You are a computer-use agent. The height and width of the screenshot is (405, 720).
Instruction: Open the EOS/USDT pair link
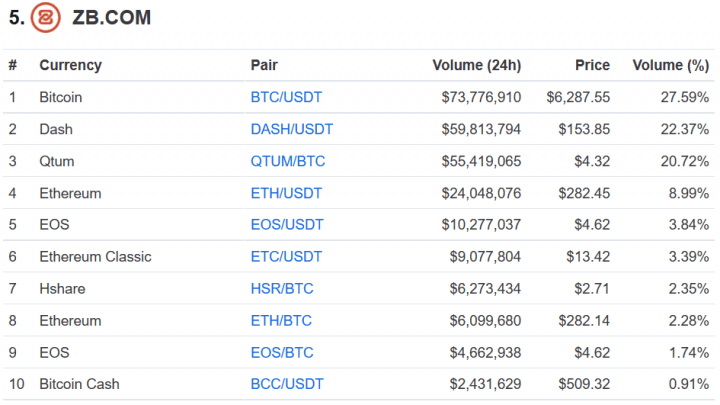[287, 225]
